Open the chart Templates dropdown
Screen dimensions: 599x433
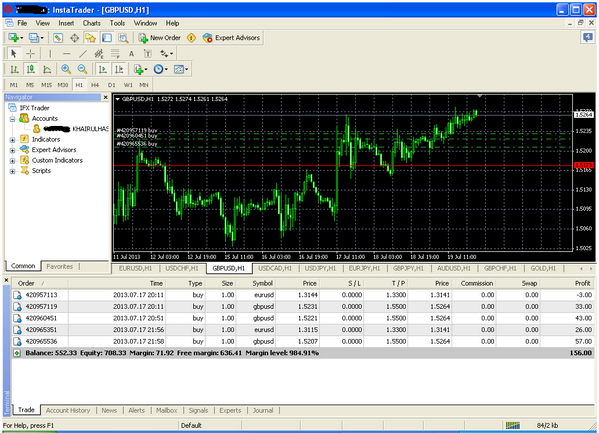(x=181, y=69)
